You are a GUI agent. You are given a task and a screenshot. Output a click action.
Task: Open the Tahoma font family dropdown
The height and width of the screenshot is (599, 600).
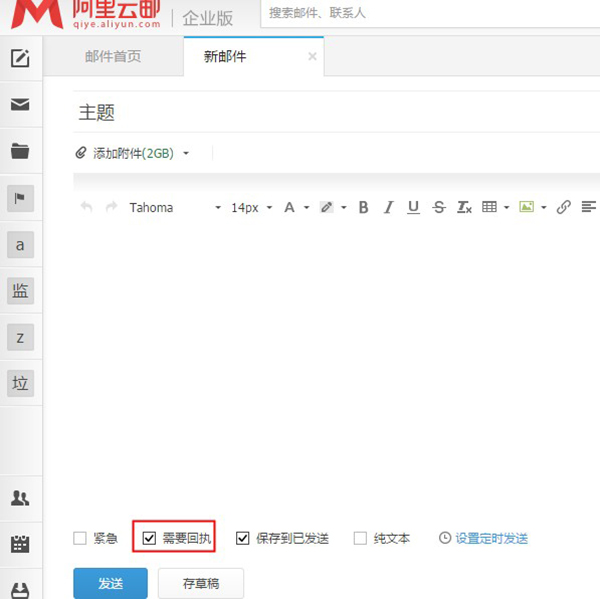click(174, 207)
